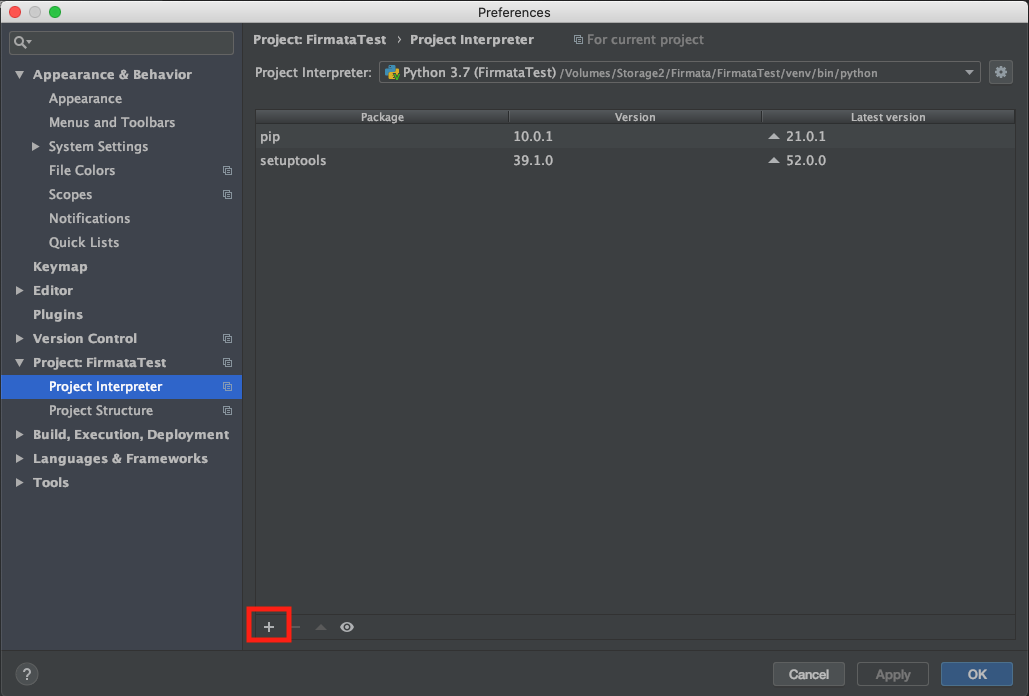Sort by the Latest version column header
1029x696 pixels.
pyautogui.click(x=888, y=117)
